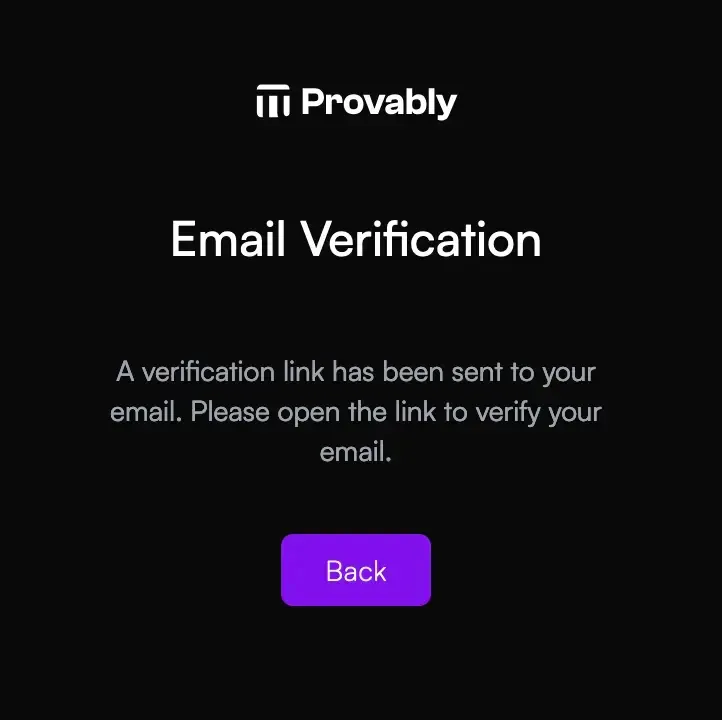The height and width of the screenshot is (720, 722).
Task: Click the first word "A" of message
Action: [125, 372]
